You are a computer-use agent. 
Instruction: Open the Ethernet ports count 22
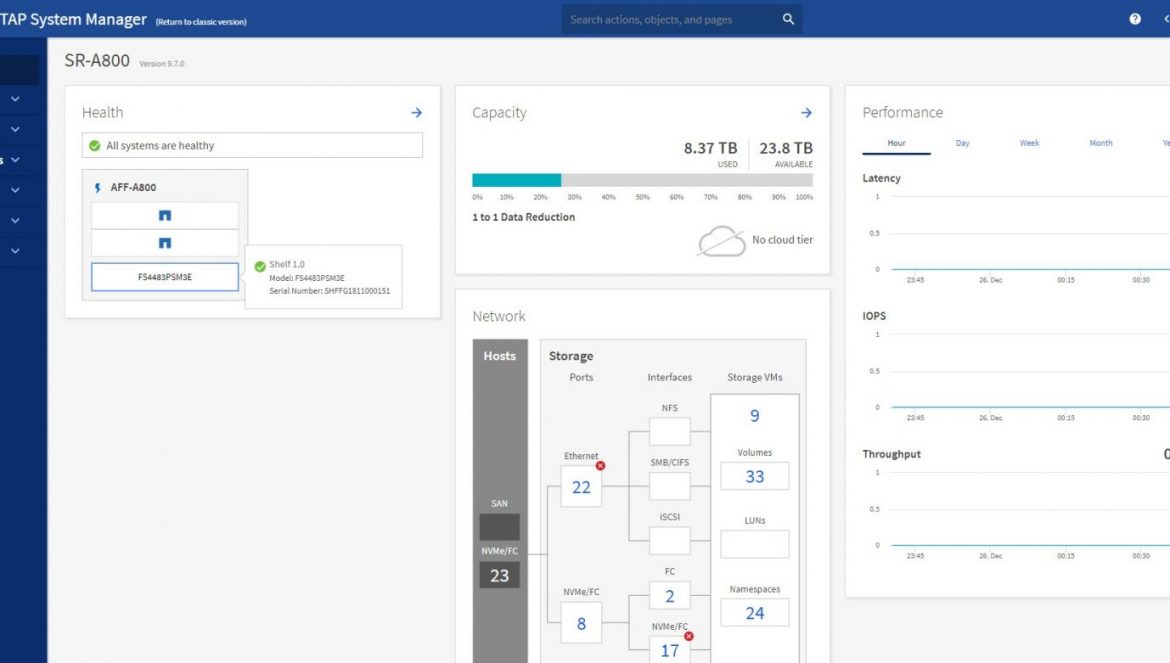[x=581, y=487]
